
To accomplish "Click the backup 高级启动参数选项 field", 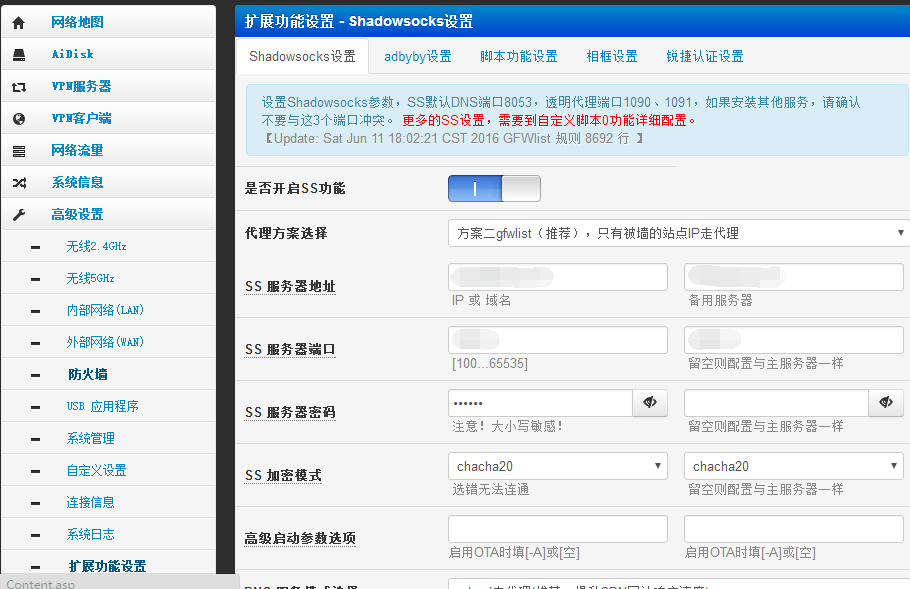I will click(x=793, y=529).
